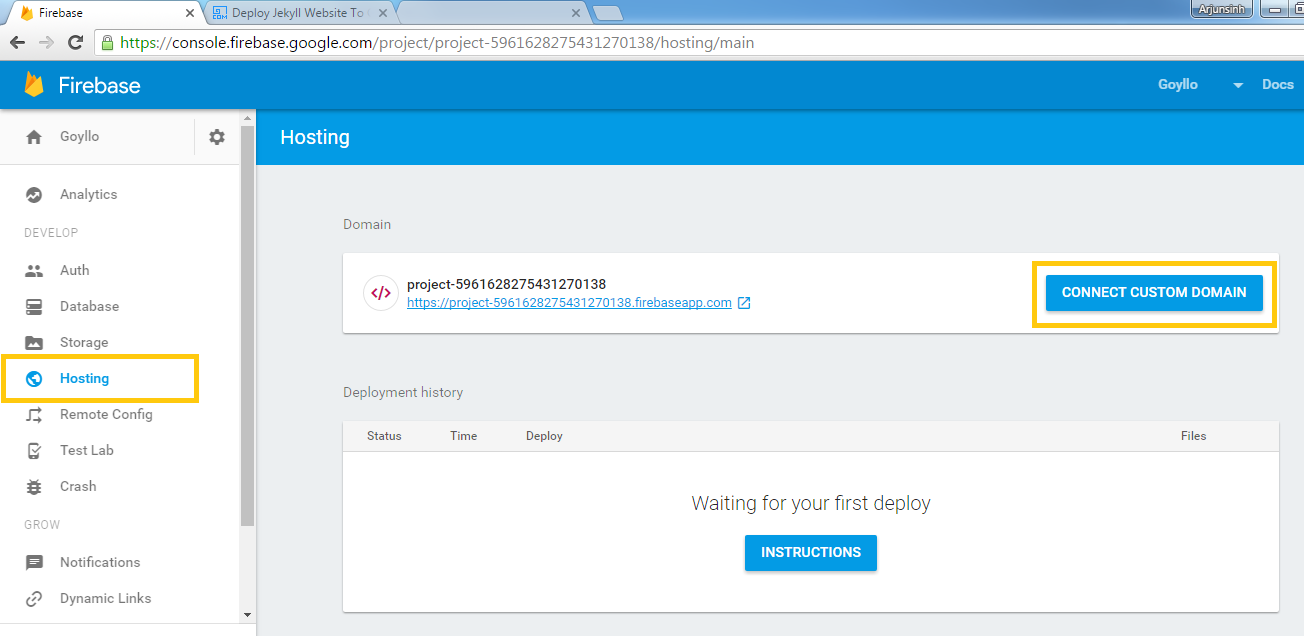Click the browser back arrow
The height and width of the screenshot is (636, 1304).
[x=17, y=43]
